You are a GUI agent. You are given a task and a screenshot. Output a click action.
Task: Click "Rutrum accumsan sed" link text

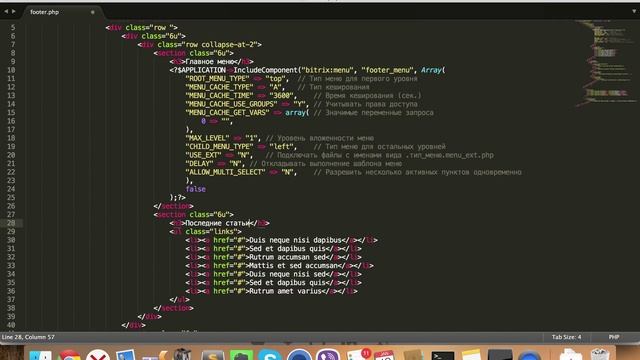point(287,258)
